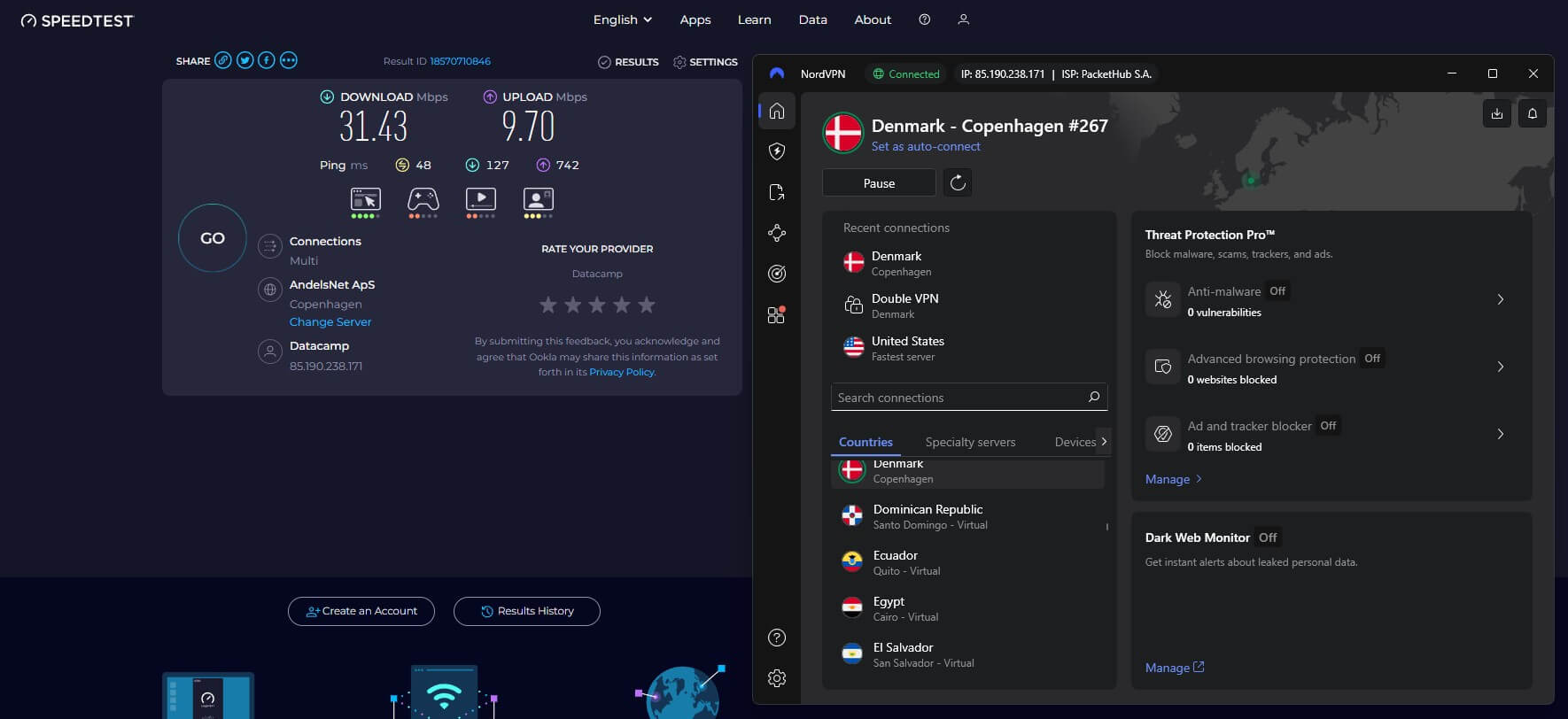1568x719 pixels.
Task: Expand Advanced browsing protection row chevron
Action: pos(1500,367)
